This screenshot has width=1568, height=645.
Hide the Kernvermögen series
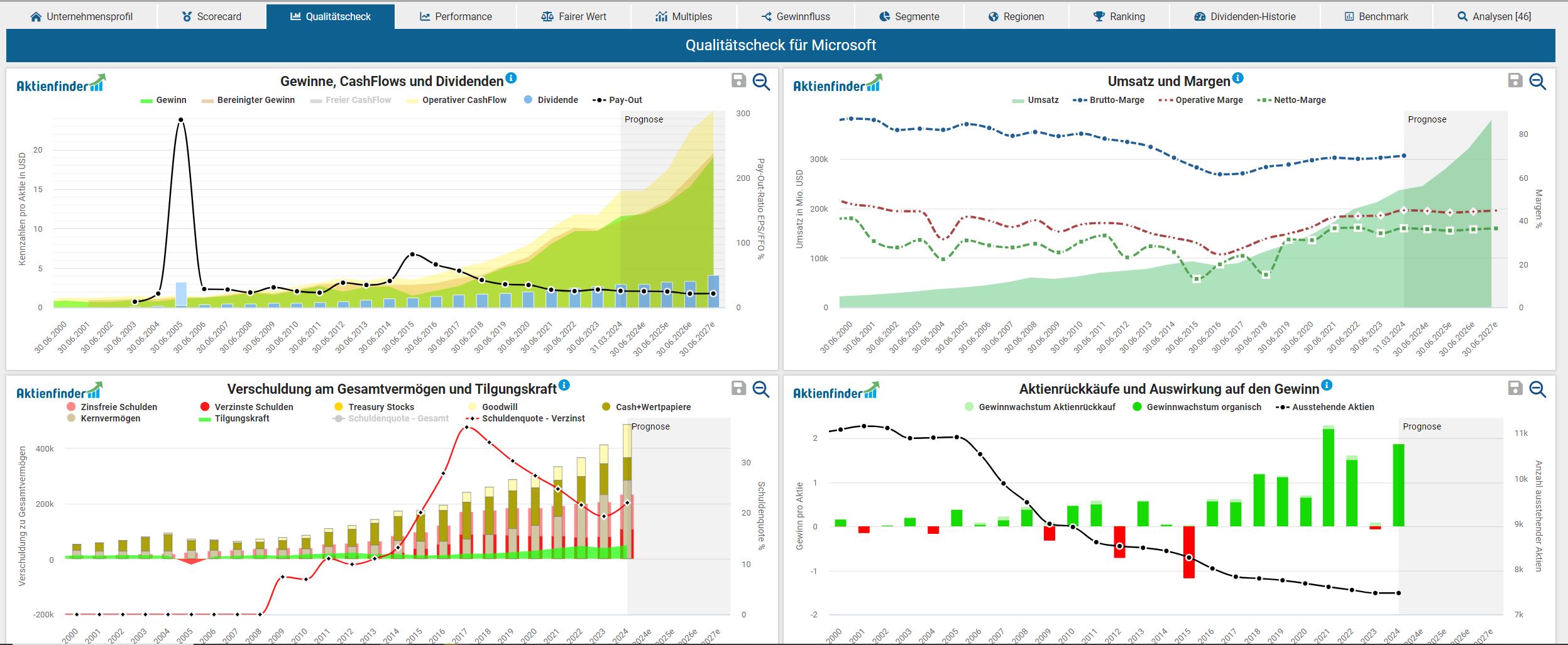click(x=104, y=418)
